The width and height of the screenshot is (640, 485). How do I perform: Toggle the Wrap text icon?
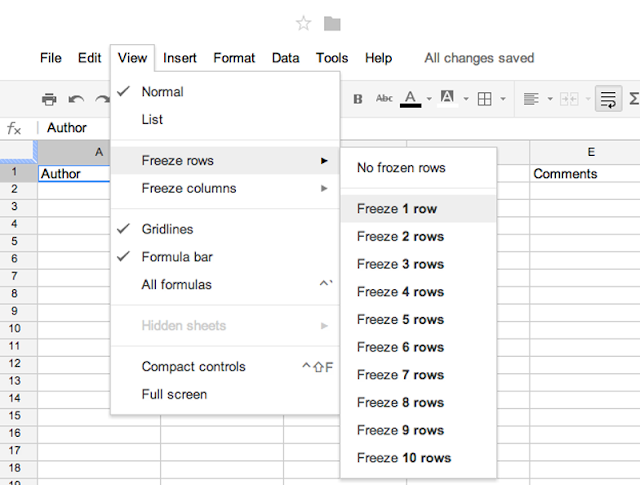(x=607, y=99)
